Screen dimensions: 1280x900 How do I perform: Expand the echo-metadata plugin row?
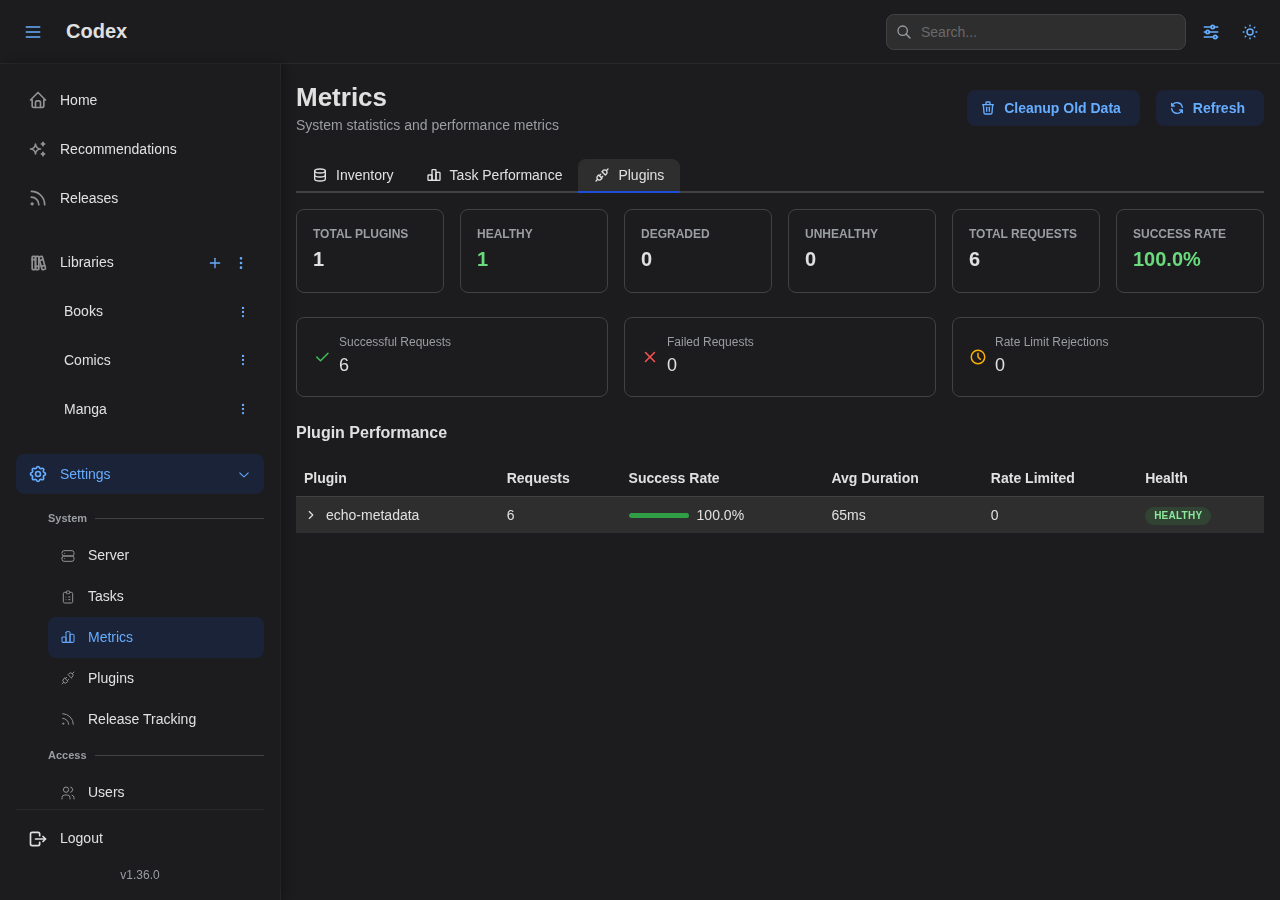pyautogui.click(x=311, y=515)
